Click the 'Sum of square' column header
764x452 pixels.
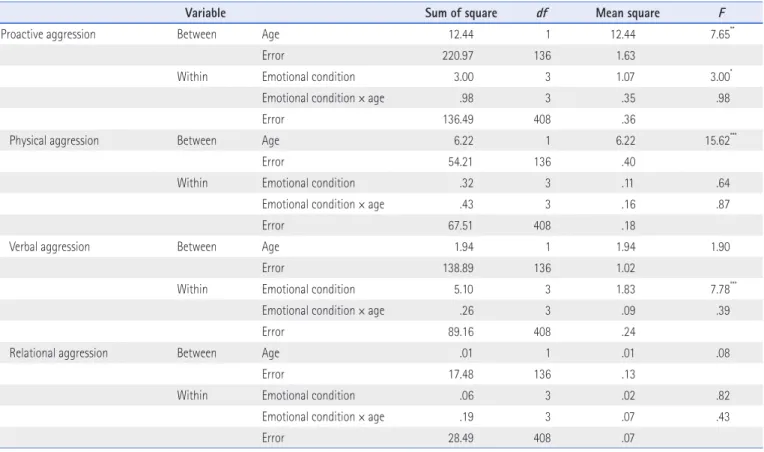coord(461,13)
